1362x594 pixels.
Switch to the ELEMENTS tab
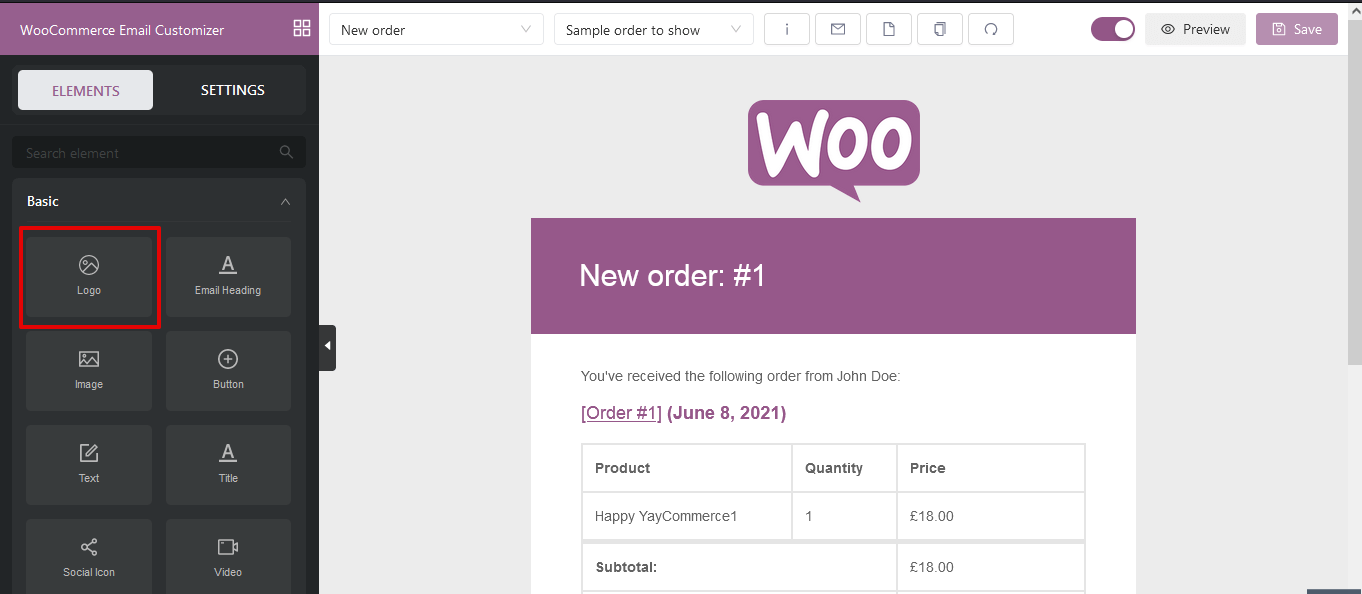click(86, 90)
